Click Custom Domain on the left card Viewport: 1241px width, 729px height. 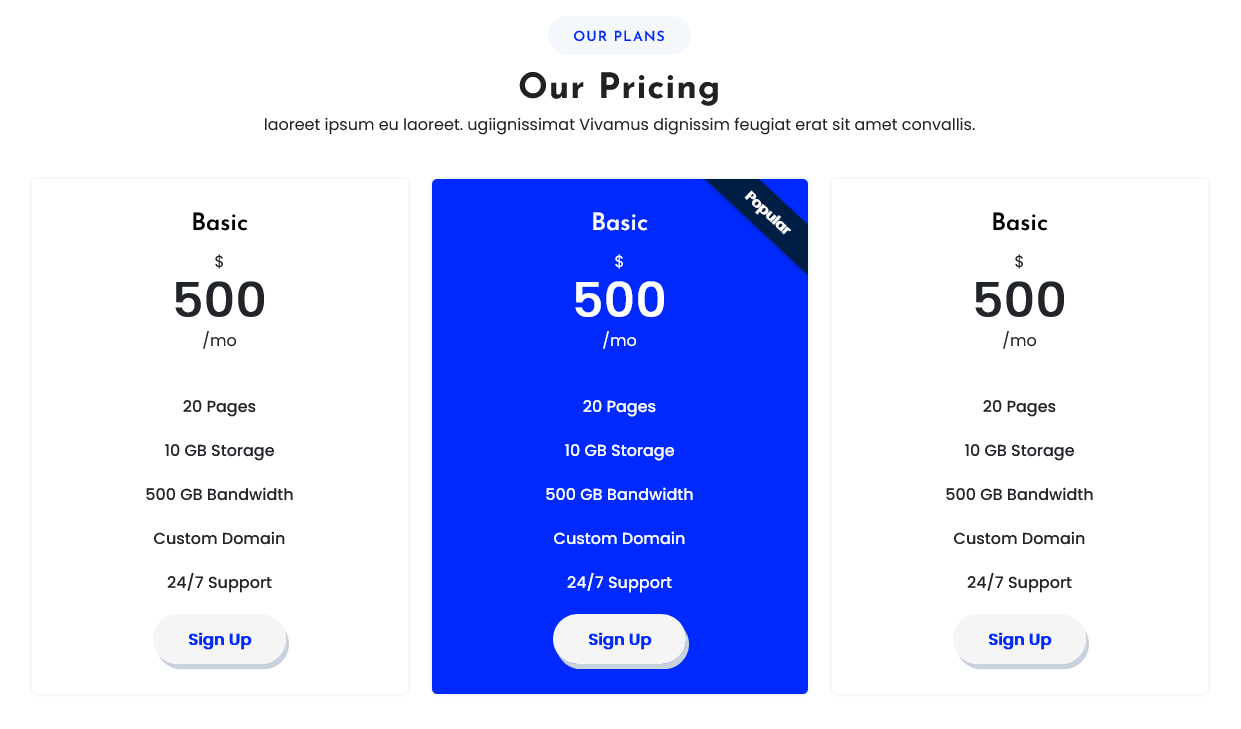point(220,539)
